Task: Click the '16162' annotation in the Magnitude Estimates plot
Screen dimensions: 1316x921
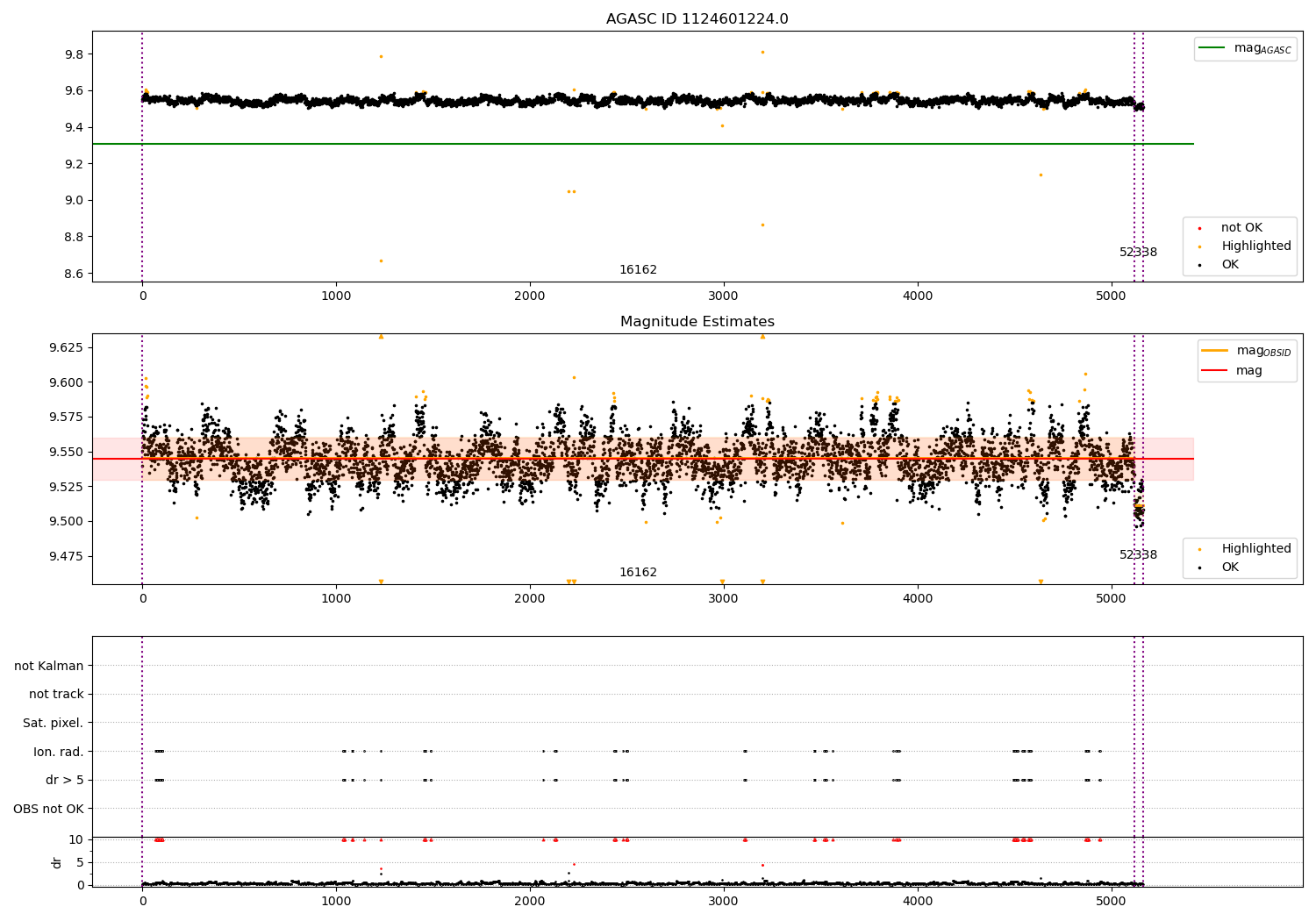Action: click(x=638, y=572)
